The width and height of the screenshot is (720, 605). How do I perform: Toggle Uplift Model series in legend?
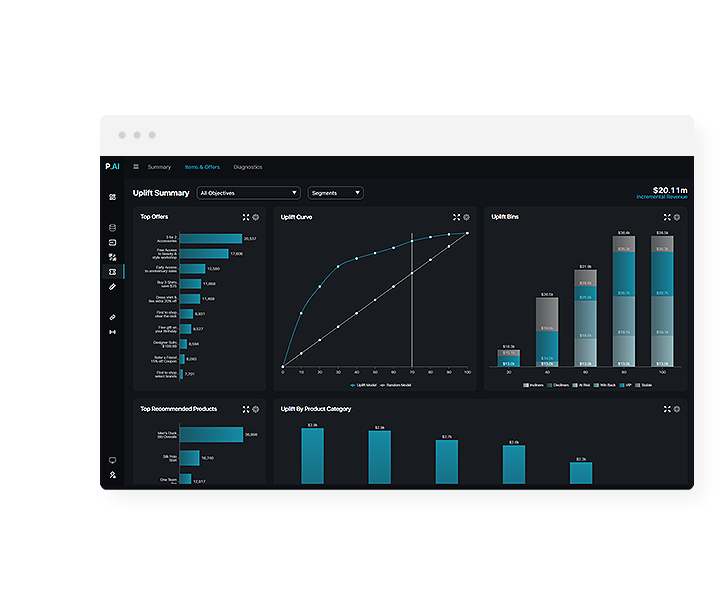click(x=364, y=384)
